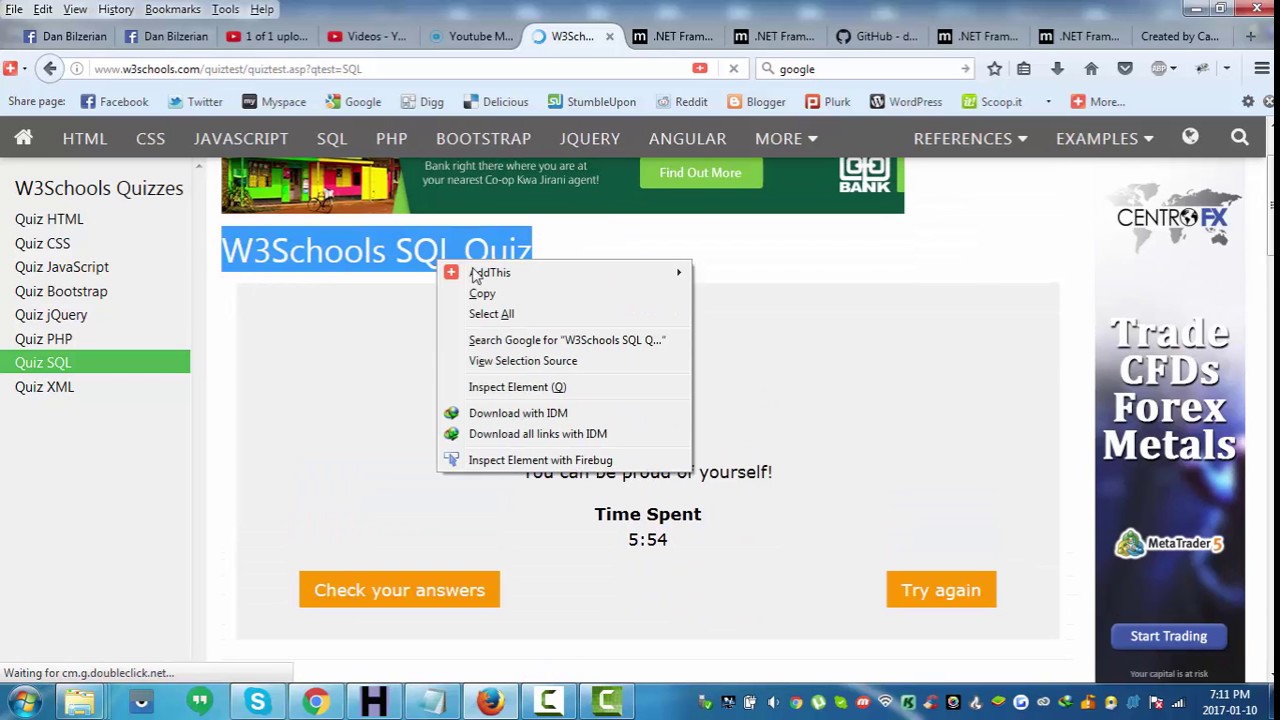Choose Inspect Element with Firebug
Viewport: 1280px width, 720px height.
[x=565, y=460]
